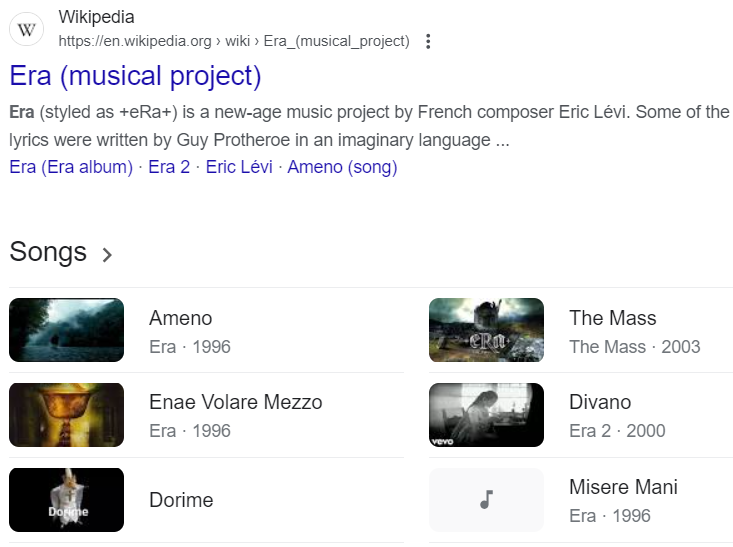The height and width of the screenshot is (547, 733).
Task: Open the Ameno (song) sitelink
Action: click(342, 167)
